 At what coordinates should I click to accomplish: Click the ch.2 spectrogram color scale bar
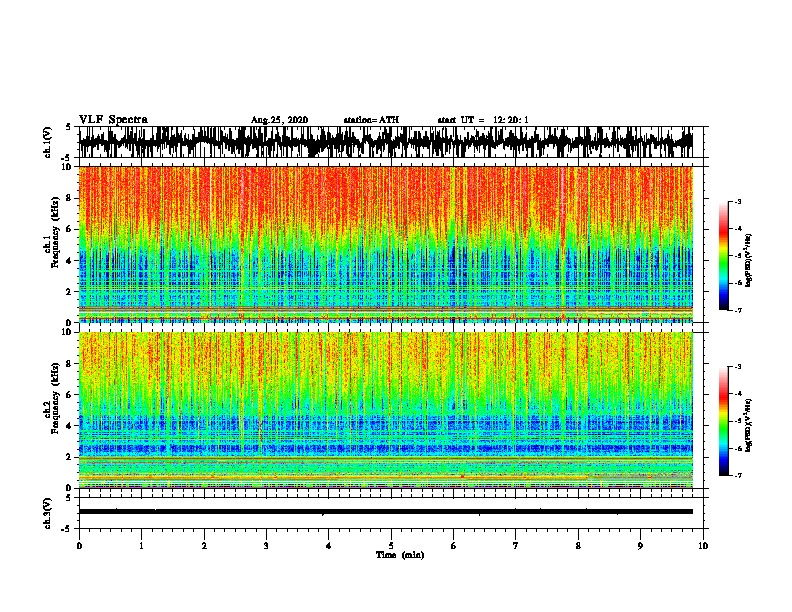pos(723,421)
